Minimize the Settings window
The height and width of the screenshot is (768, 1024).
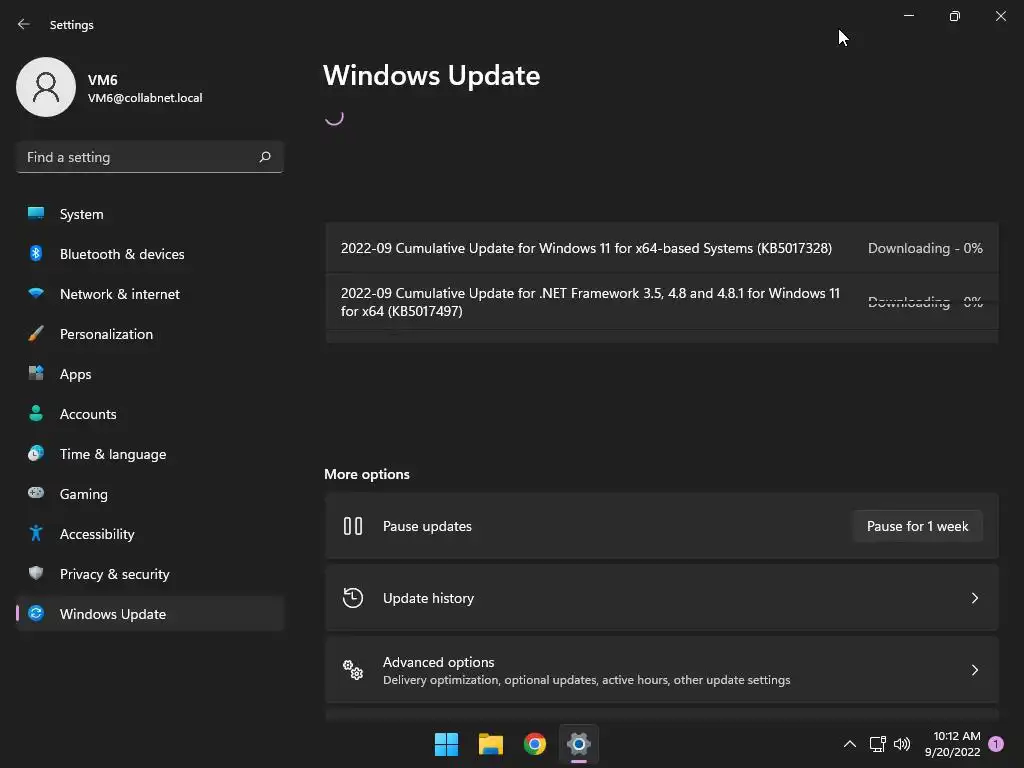908,16
